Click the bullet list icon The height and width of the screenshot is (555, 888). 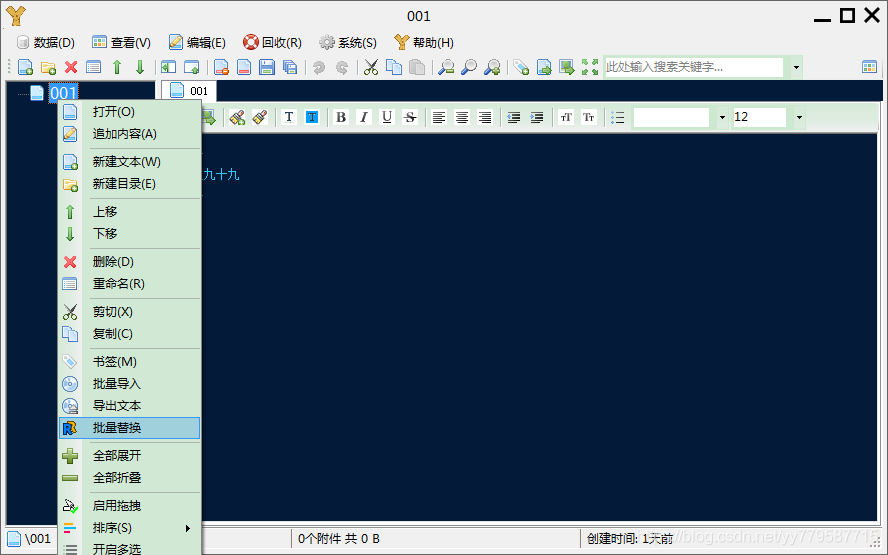(x=618, y=117)
